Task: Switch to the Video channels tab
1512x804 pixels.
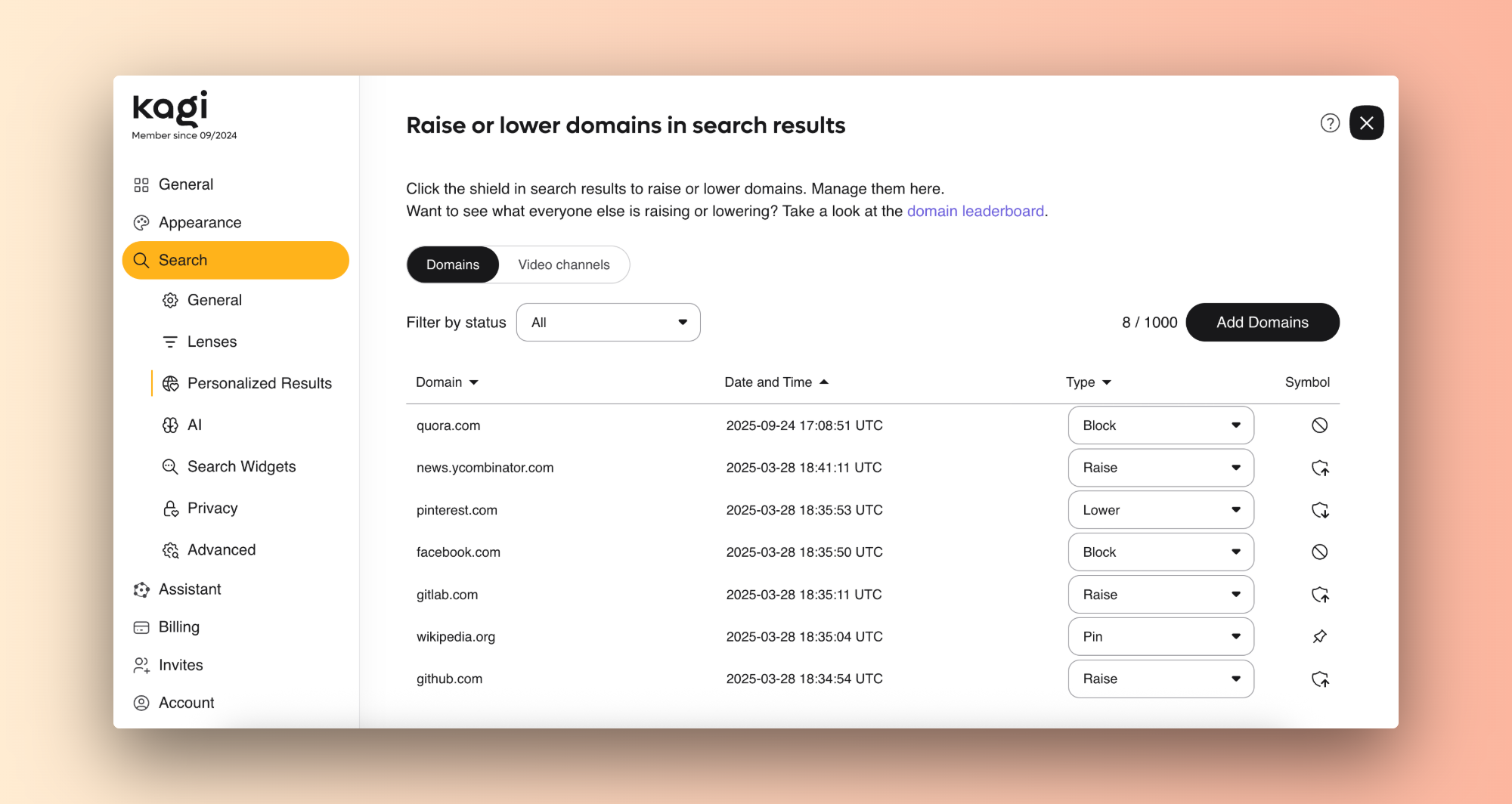Action: click(x=563, y=264)
